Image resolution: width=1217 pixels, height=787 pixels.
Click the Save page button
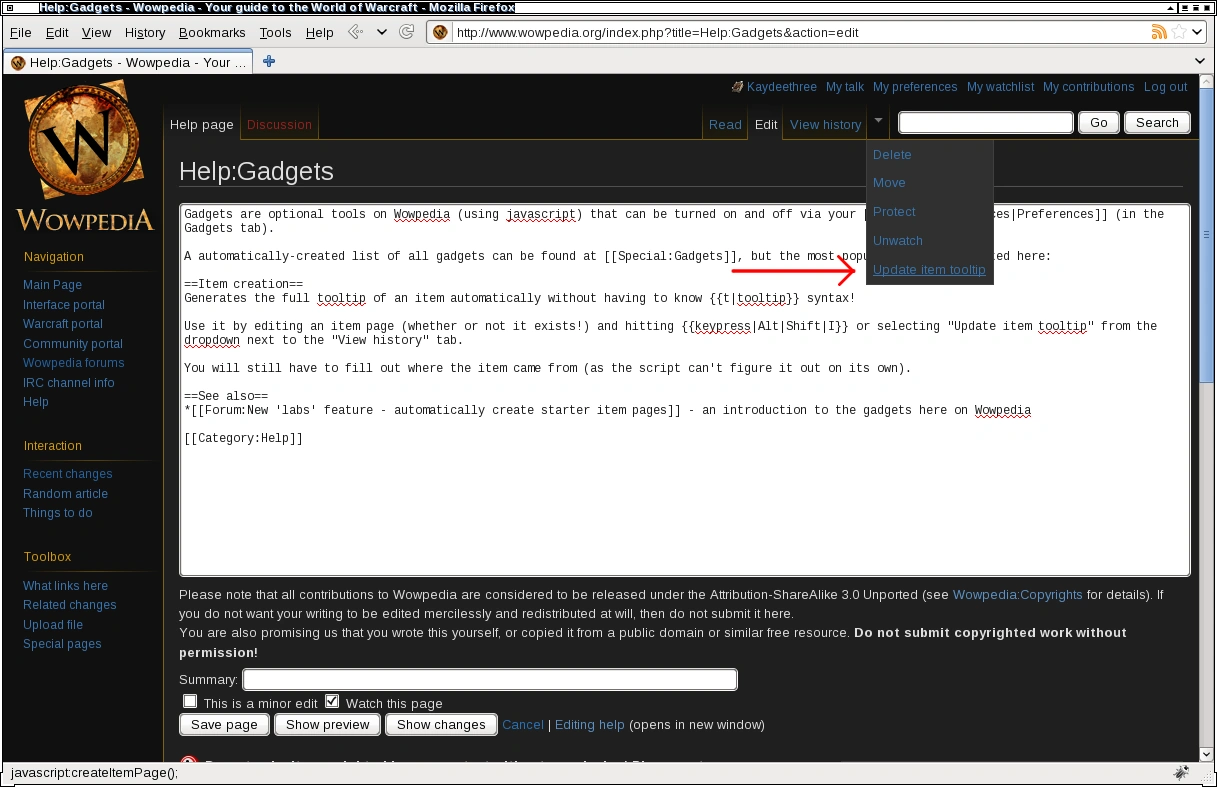[224, 724]
